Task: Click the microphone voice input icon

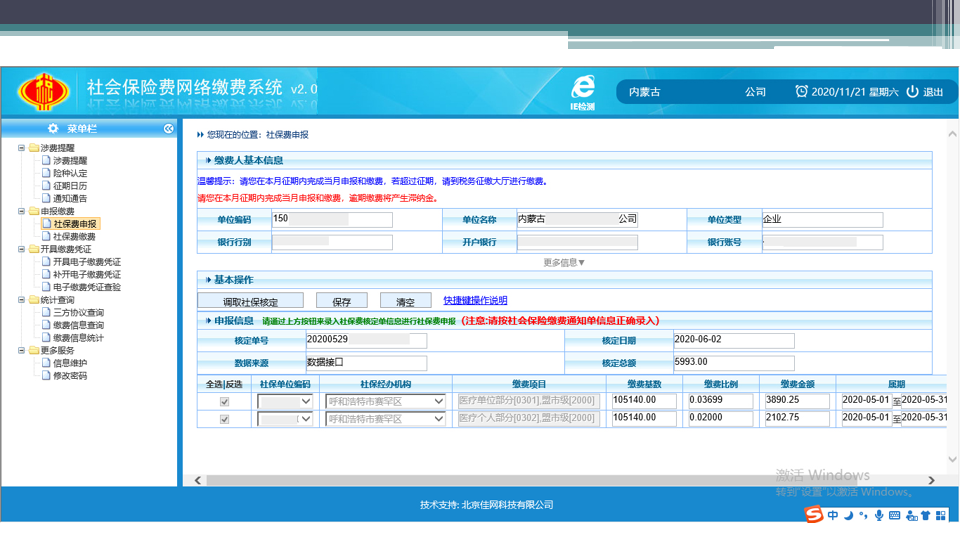Action: coord(879,516)
